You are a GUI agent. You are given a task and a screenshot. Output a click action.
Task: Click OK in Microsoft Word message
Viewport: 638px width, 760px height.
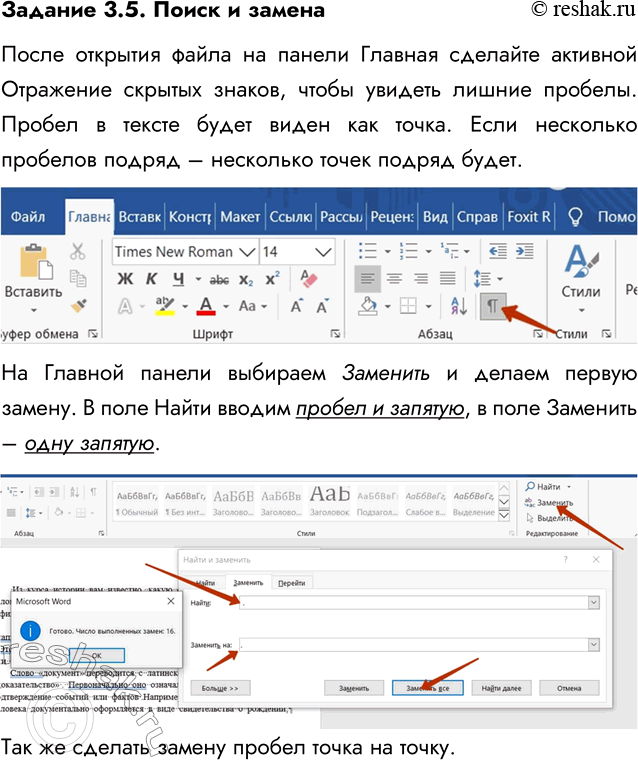point(96,654)
